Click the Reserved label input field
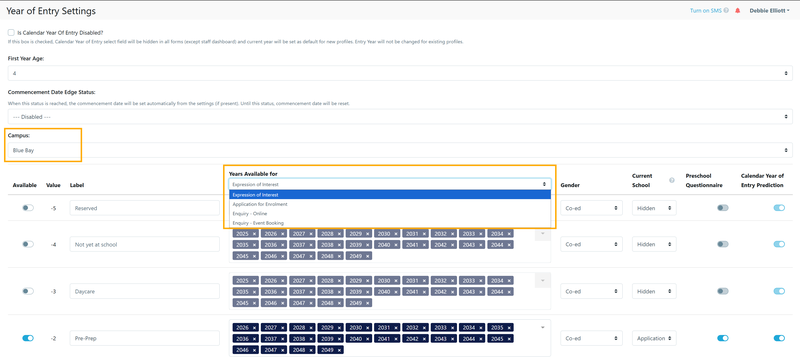The image size is (800, 360). [145, 208]
